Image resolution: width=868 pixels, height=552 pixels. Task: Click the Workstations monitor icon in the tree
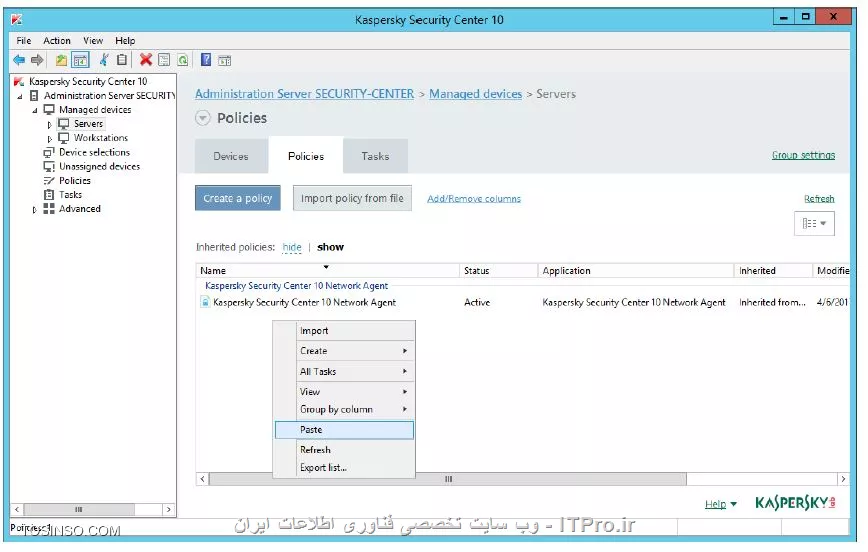point(64,138)
